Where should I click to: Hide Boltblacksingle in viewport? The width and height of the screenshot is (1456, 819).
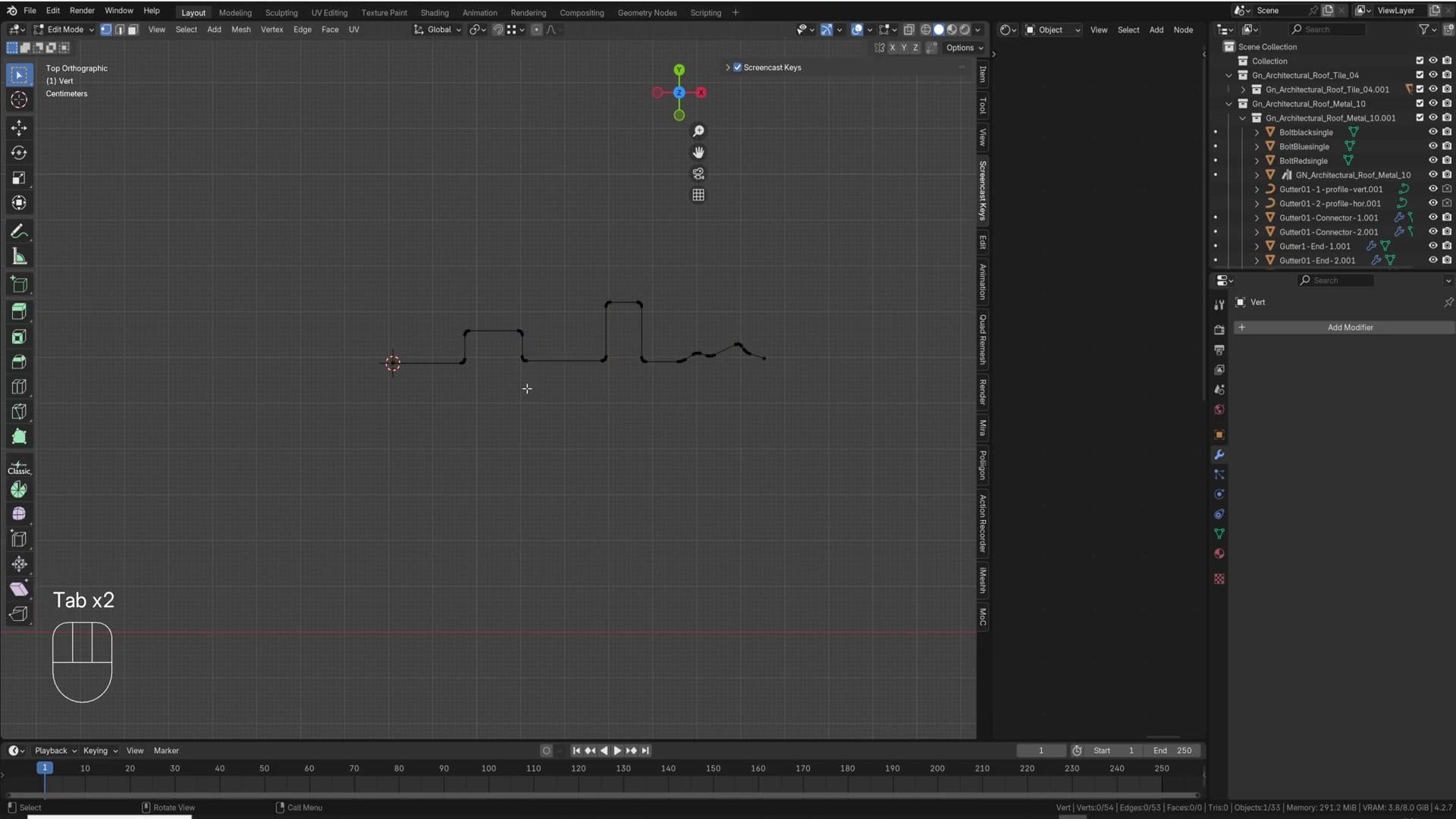tap(1433, 132)
